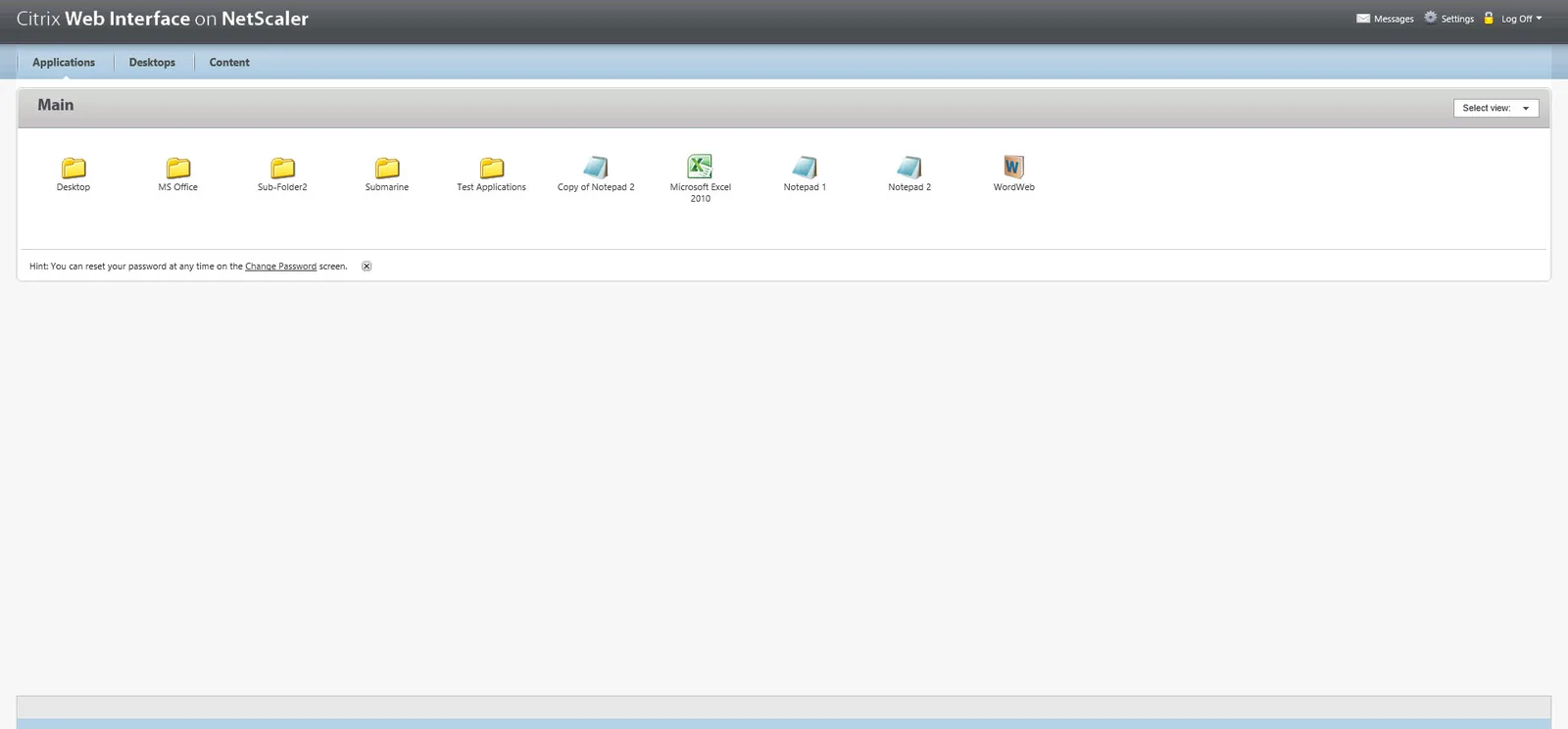Click the "MS Office" folder label
1568x729 pixels.
click(x=178, y=187)
